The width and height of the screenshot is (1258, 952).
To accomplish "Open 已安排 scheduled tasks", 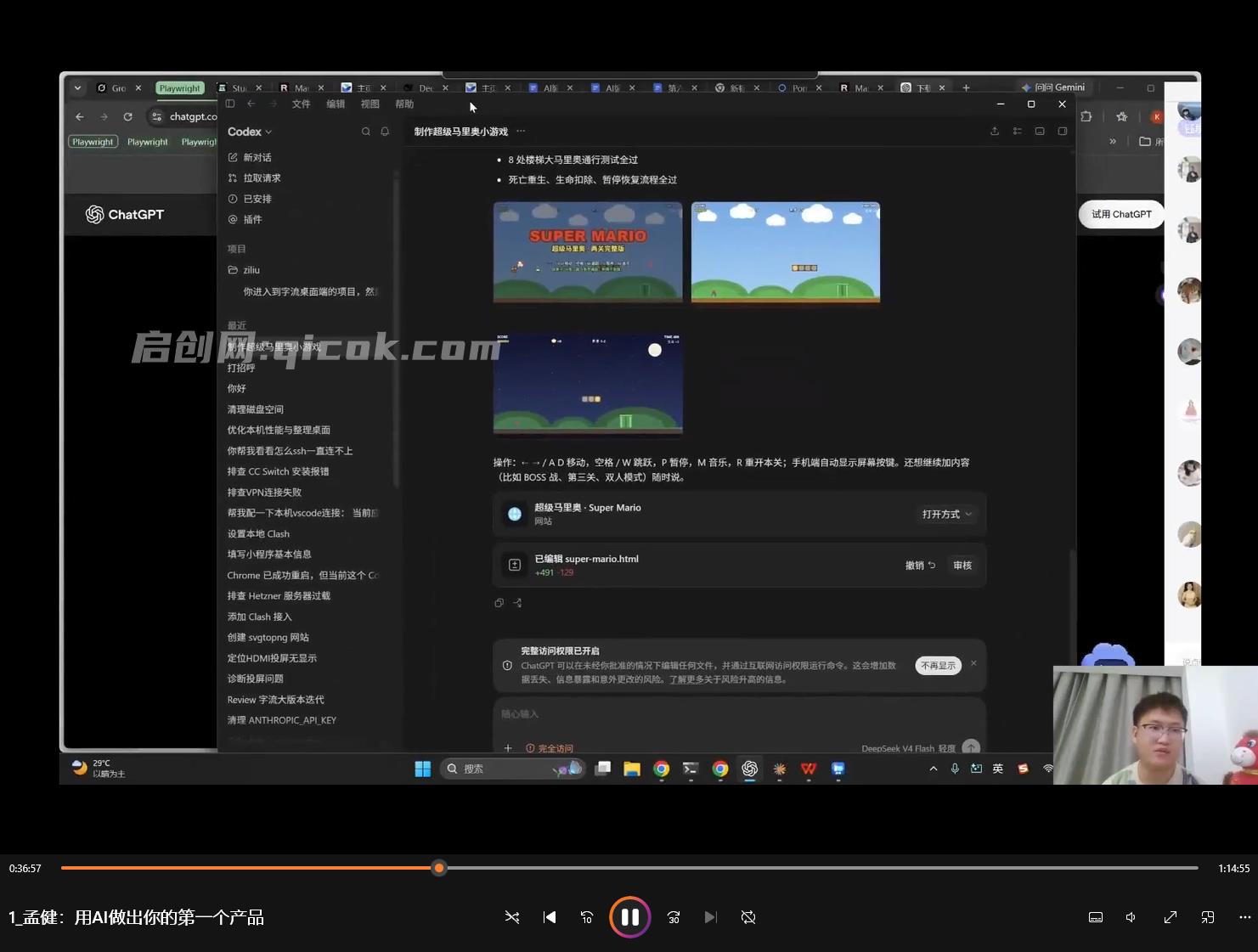I will (250, 199).
